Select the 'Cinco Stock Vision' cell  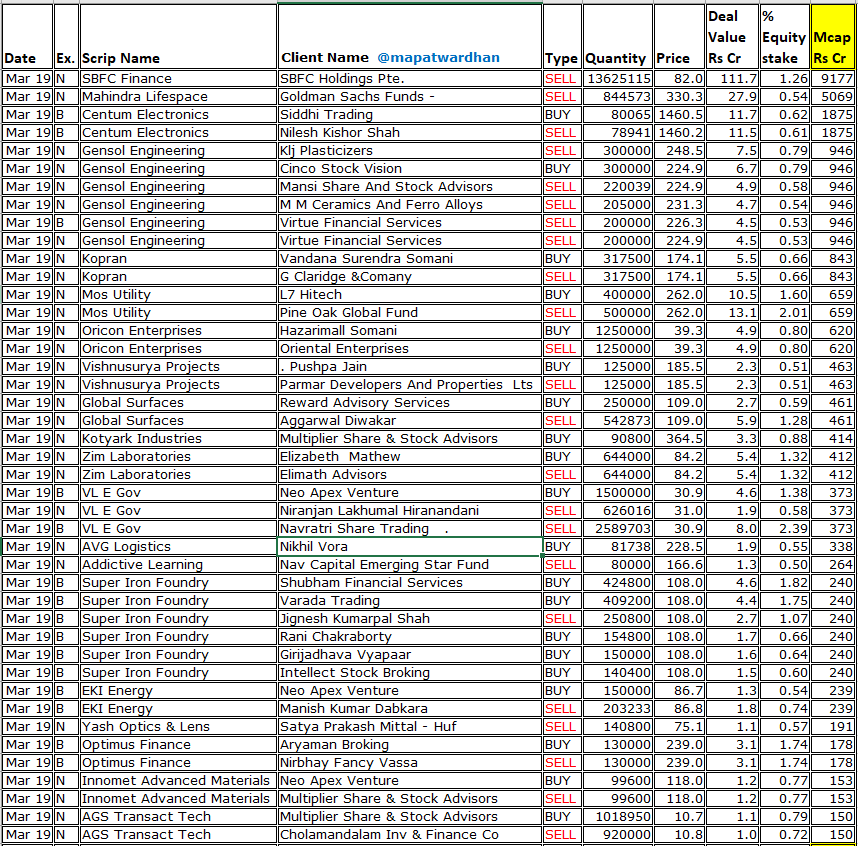(410, 169)
